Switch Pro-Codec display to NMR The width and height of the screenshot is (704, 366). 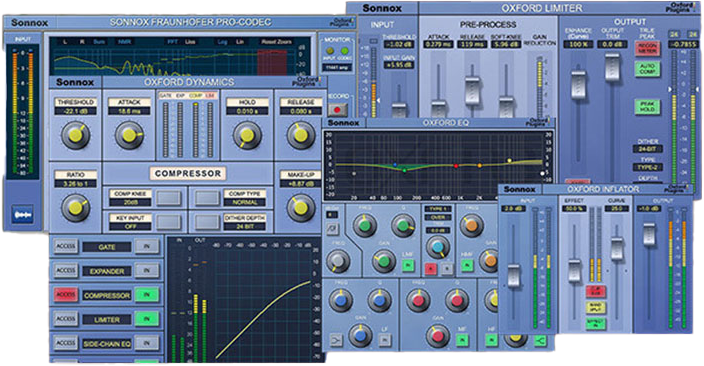124,42
